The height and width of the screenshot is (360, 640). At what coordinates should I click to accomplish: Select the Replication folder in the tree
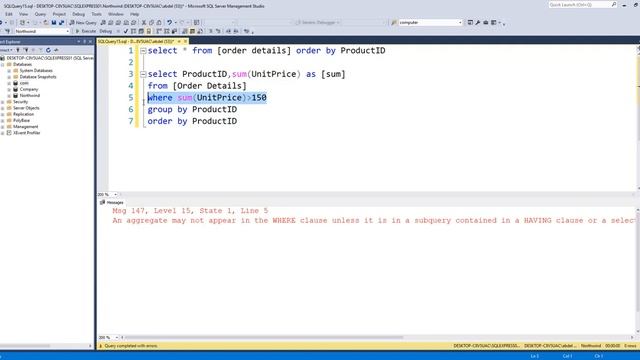pos(24,114)
